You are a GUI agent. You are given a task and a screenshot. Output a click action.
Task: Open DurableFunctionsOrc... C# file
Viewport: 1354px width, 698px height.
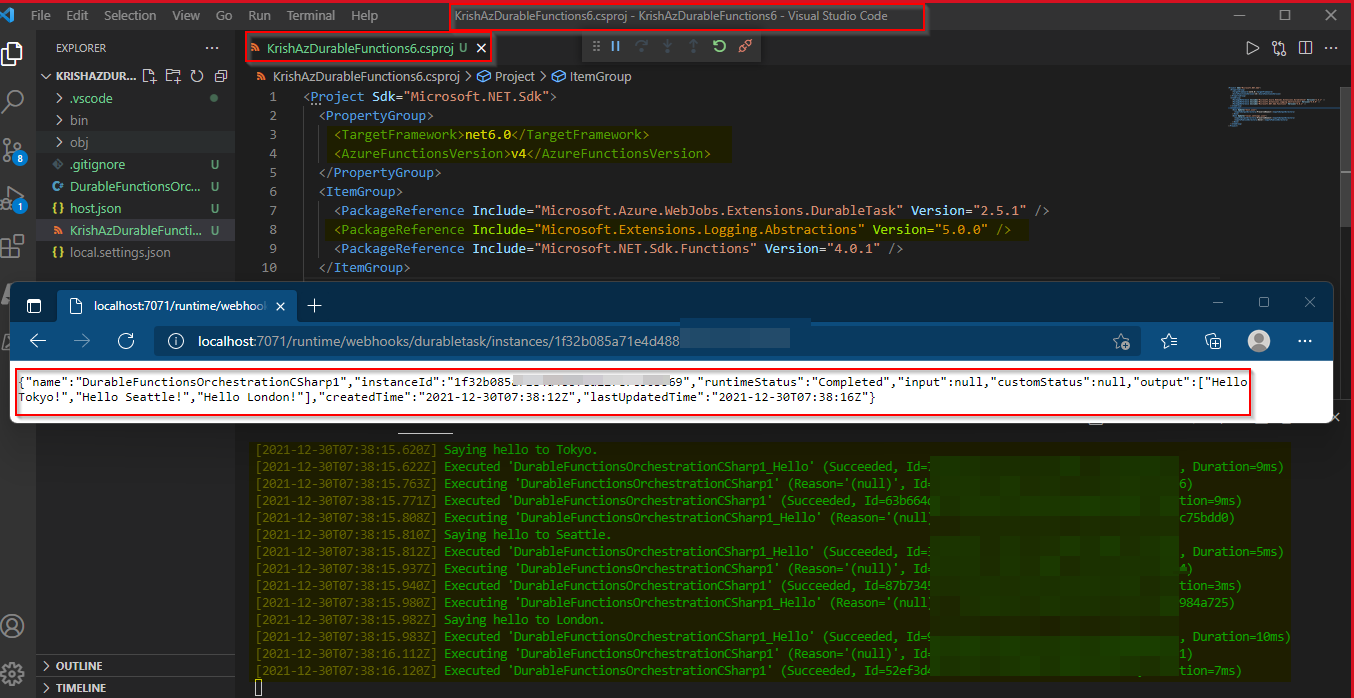[x=136, y=186]
